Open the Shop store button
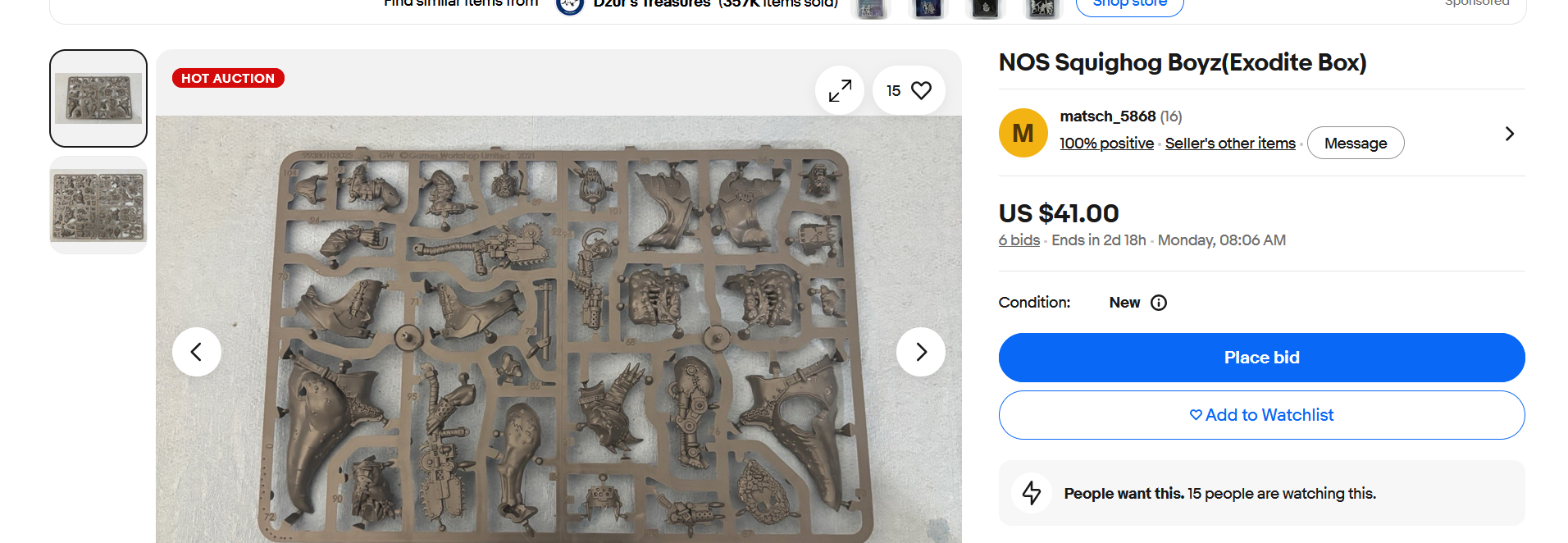 [1129, 5]
